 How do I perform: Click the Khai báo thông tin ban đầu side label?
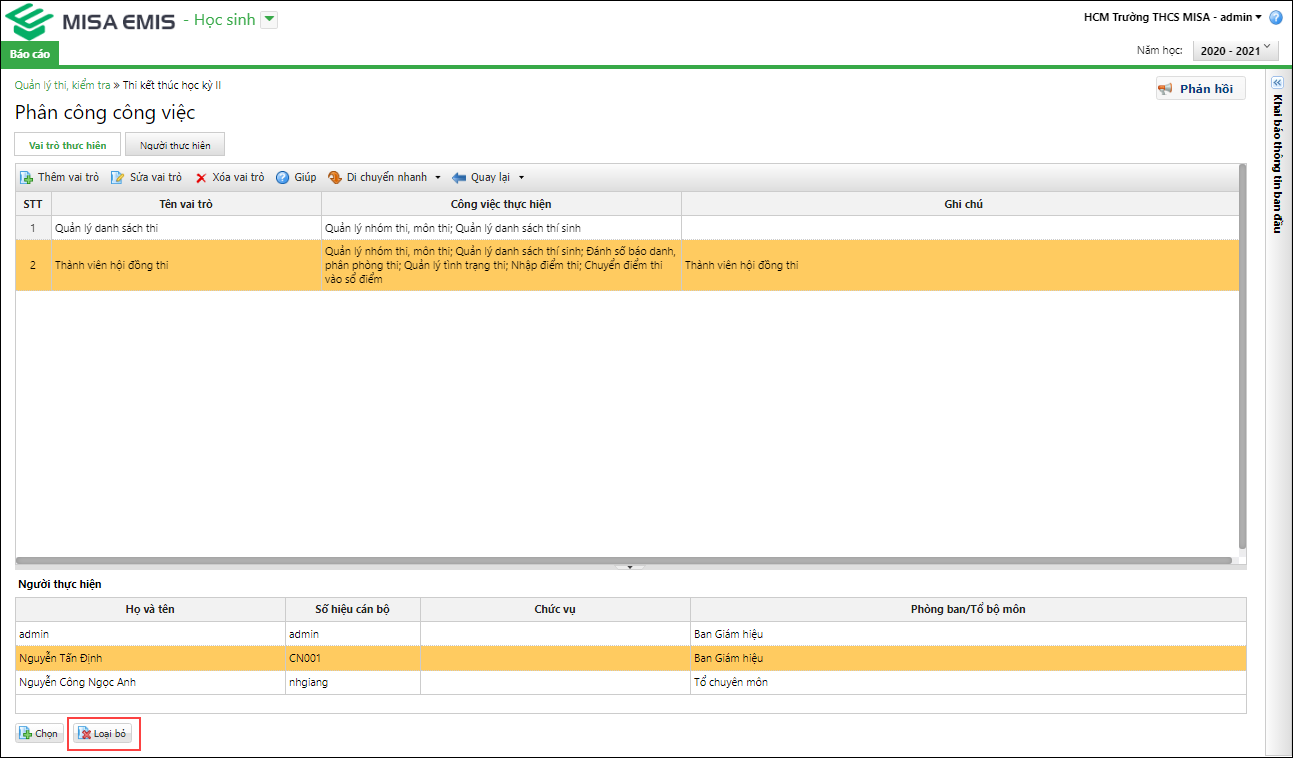click(1277, 163)
